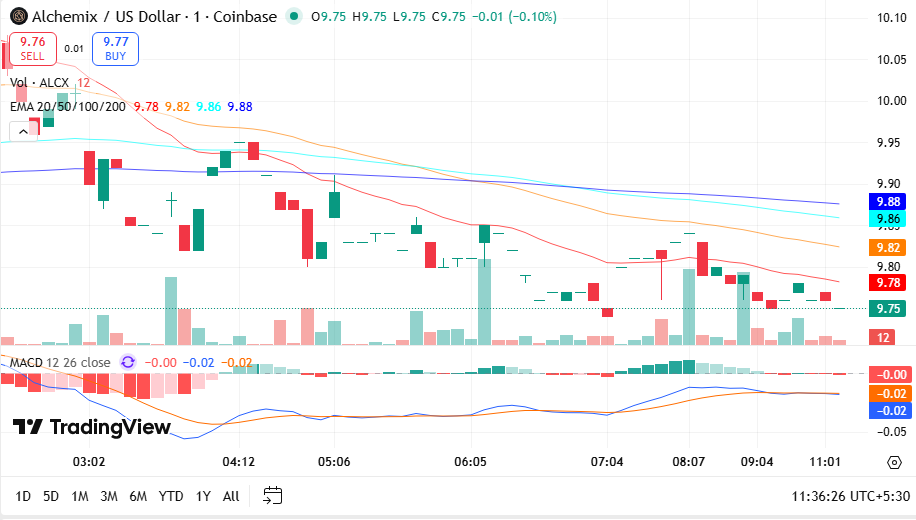Open the MACD 12 26 close legend
Screen dimensions: 916x520
click(56, 362)
